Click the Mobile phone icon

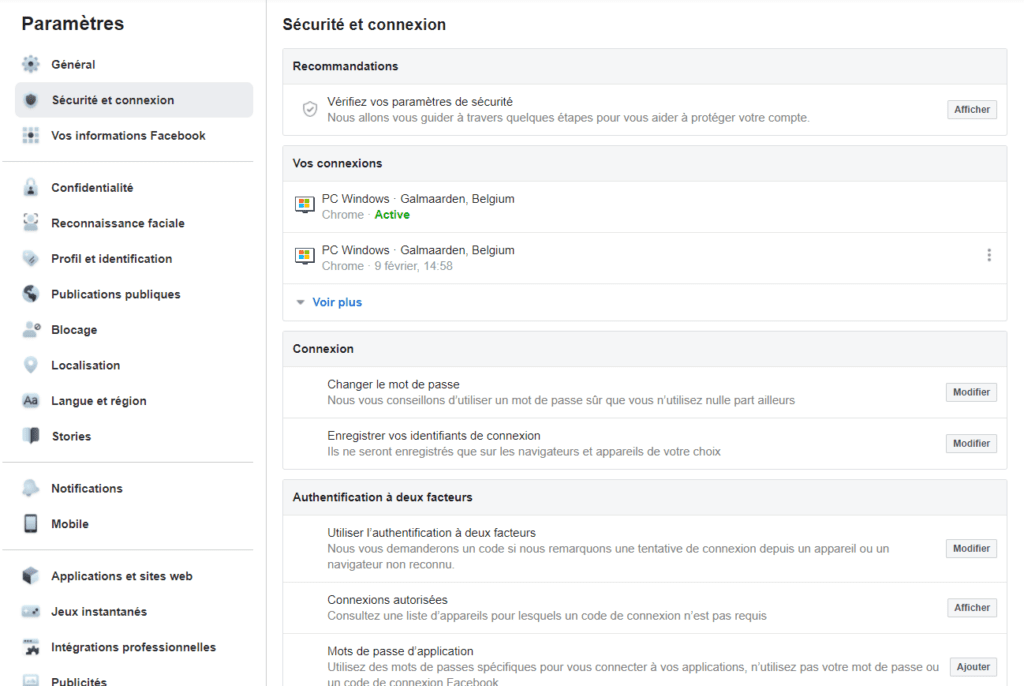31,523
